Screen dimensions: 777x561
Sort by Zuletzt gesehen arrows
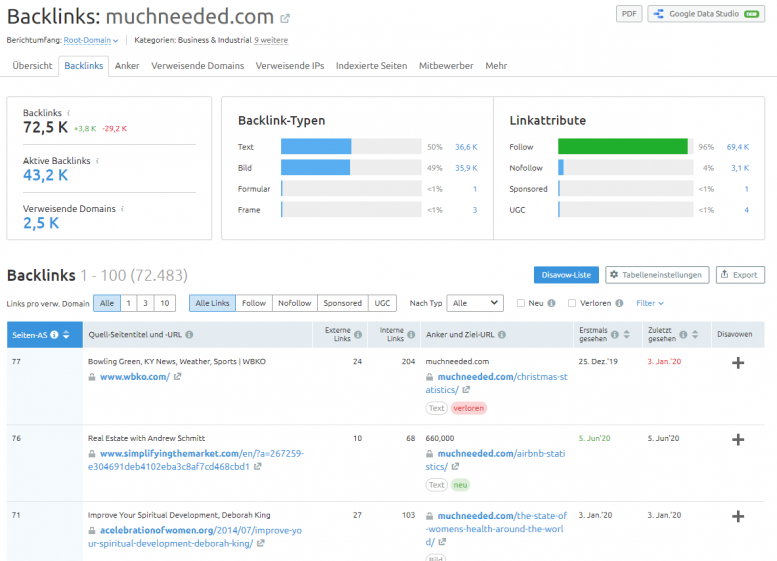pos(695,335)
